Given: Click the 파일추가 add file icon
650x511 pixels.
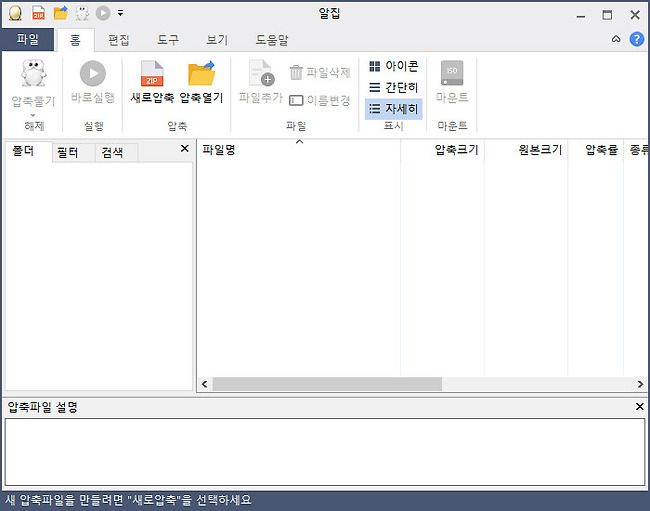Looking at the screenshot, I should pyautogui.click(x=261, y=73).
